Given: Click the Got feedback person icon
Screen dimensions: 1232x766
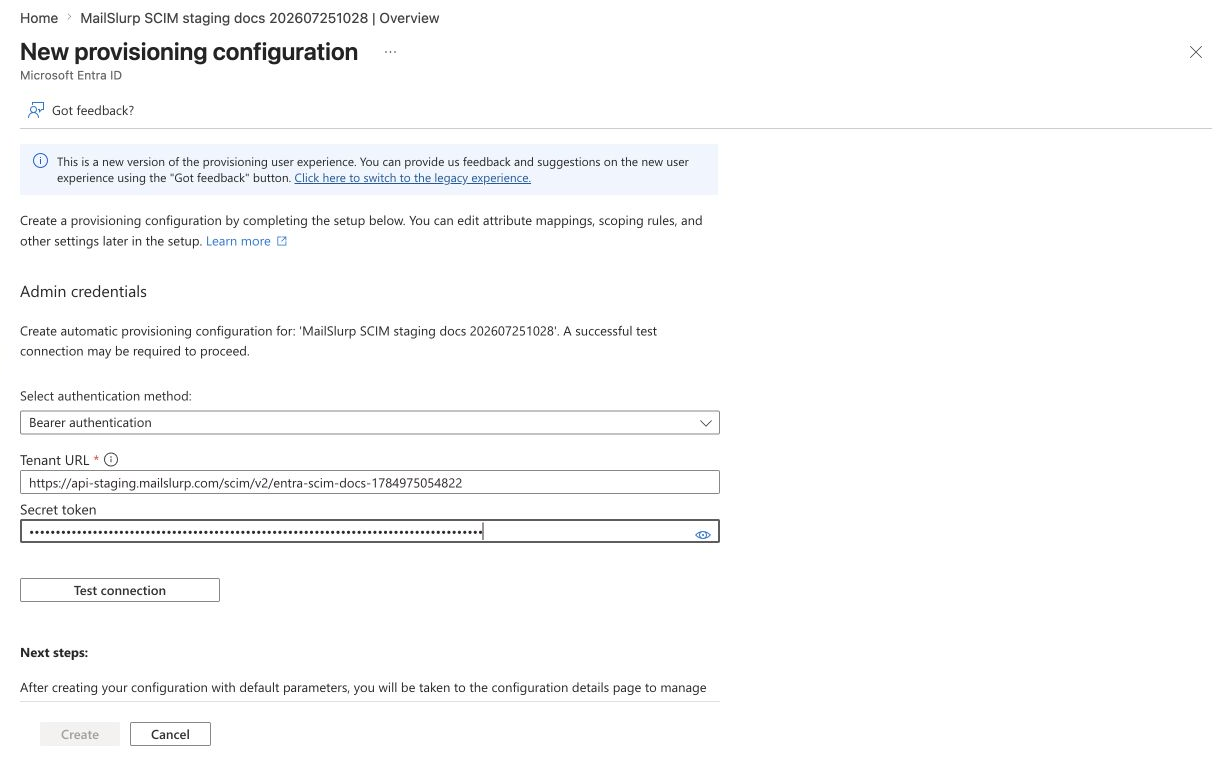Looking at the screenshot, I should tap(36, 110).
